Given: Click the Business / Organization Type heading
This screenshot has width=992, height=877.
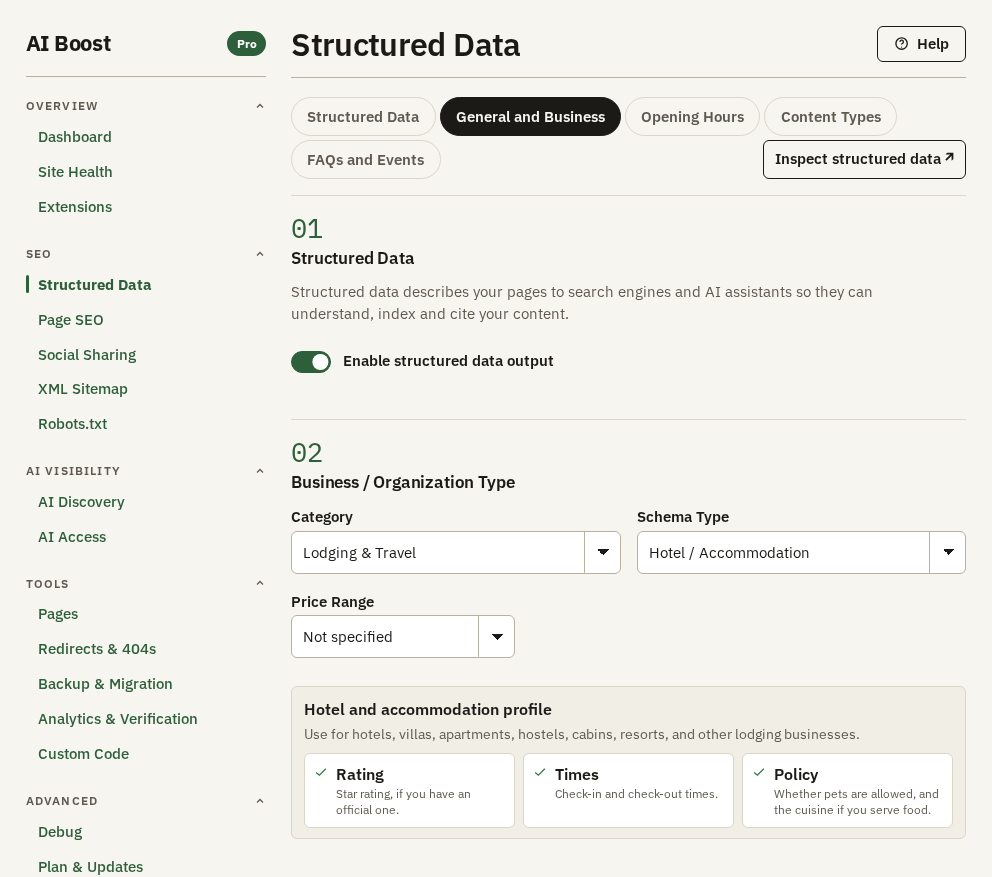Looking at the screenshot, I should coord(403,482).
